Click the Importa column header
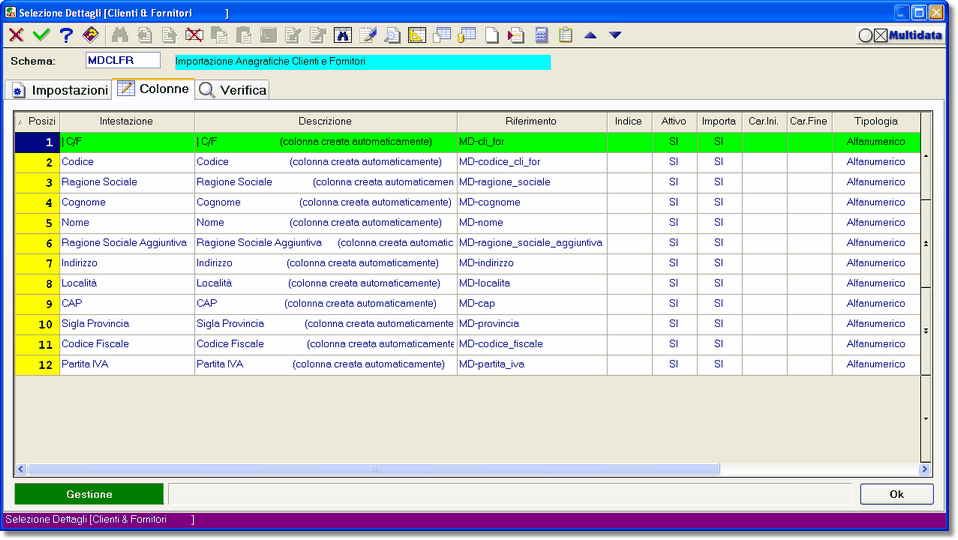The height and width of the screenshot is (540, 958). coord(719,121)
